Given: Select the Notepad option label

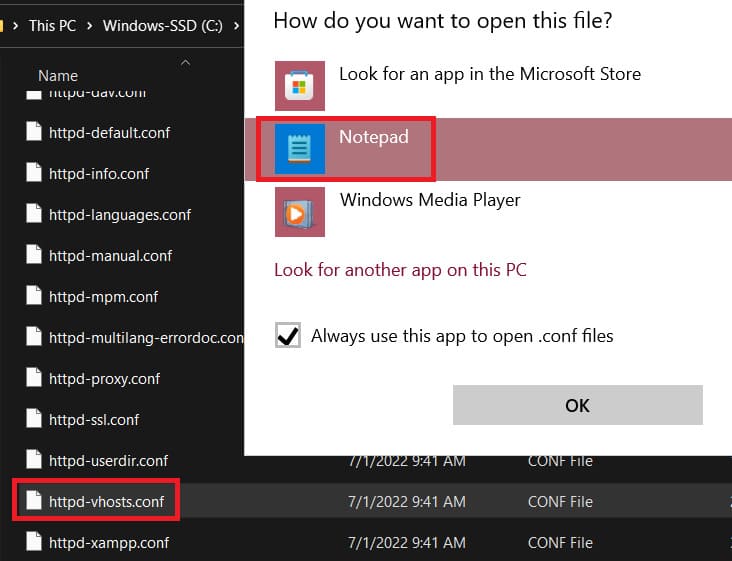Looking at the screenshot, I should pyautogui.click(x=373, y=137).
